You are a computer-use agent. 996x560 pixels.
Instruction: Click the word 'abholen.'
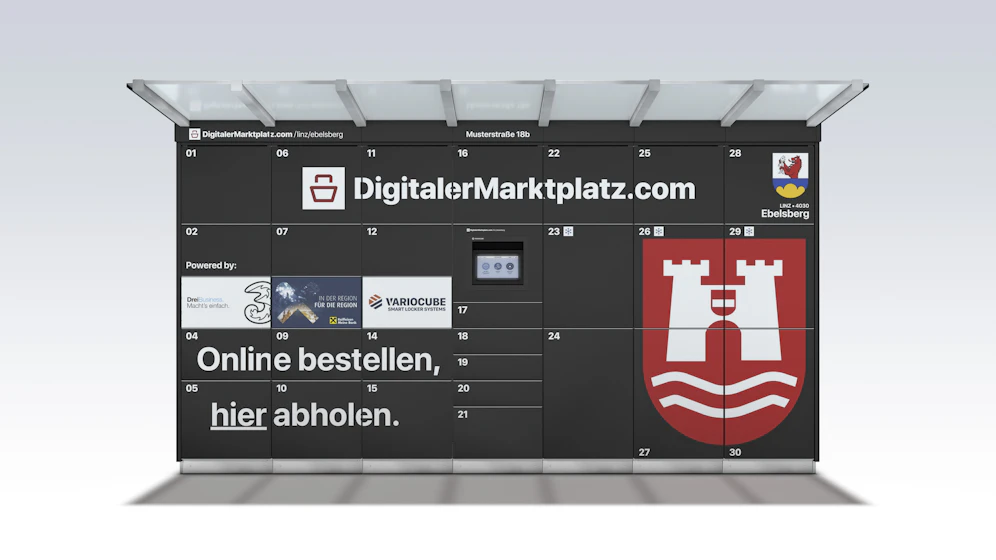(x=336, y=415)
